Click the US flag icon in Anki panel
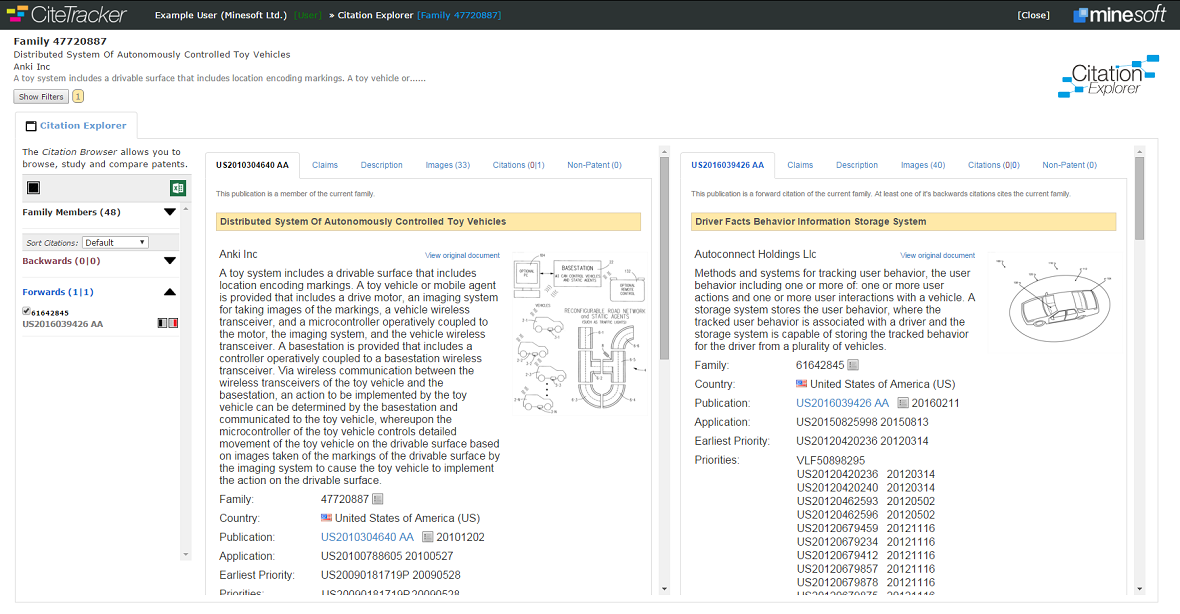This screenshot has width=1180, height=614. [326, 518]
